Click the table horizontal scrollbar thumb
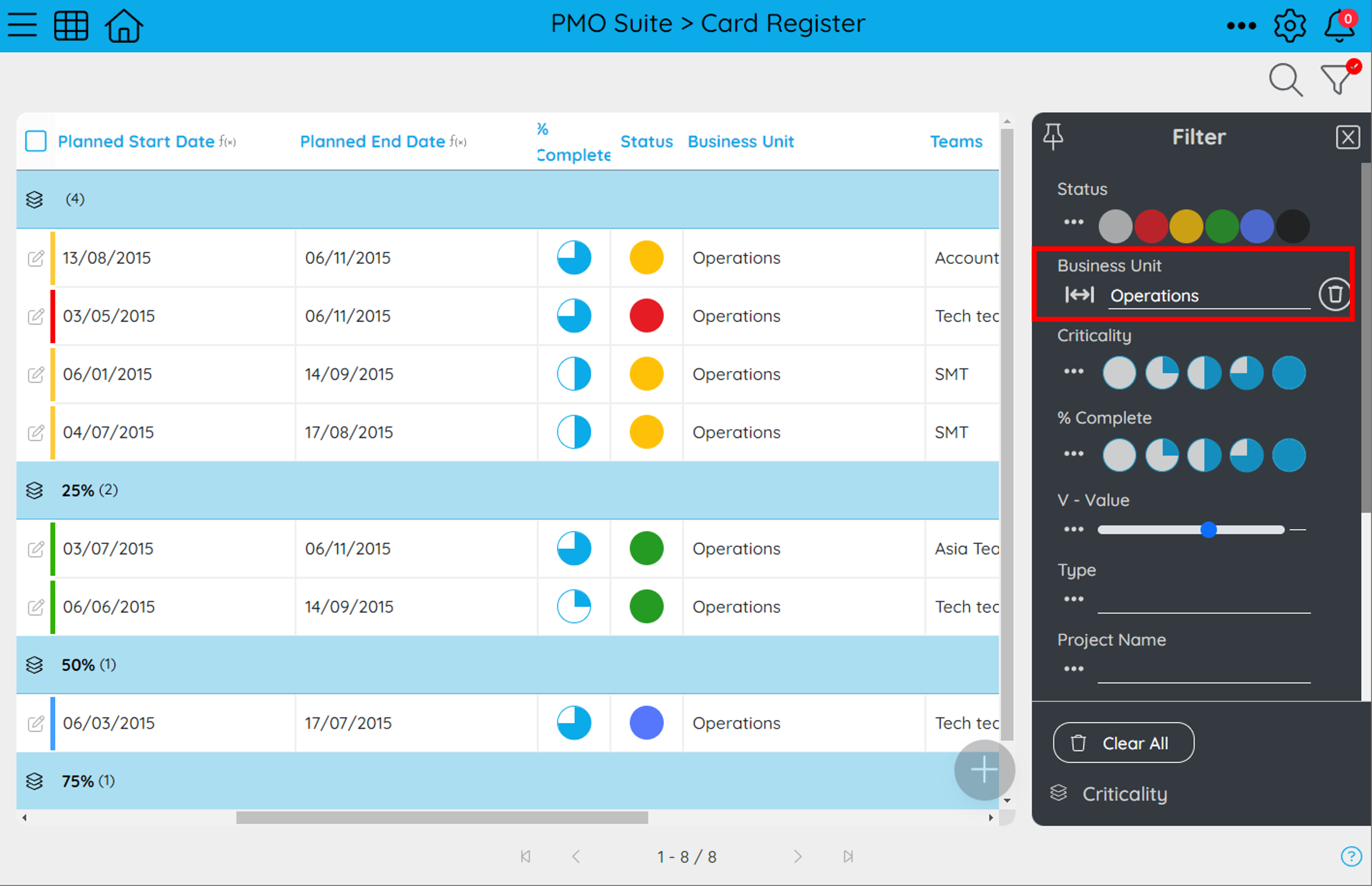Screen dimensions: 1372x886 pyautogui.click(x=442, y=818)
